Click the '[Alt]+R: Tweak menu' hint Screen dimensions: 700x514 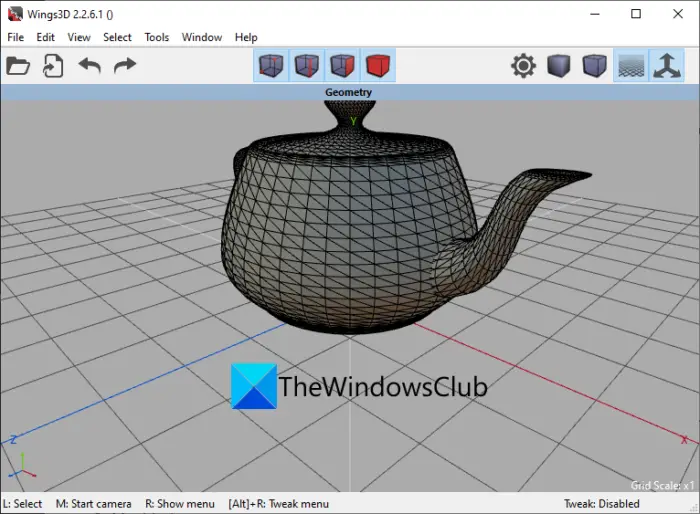tap(279, 504)
